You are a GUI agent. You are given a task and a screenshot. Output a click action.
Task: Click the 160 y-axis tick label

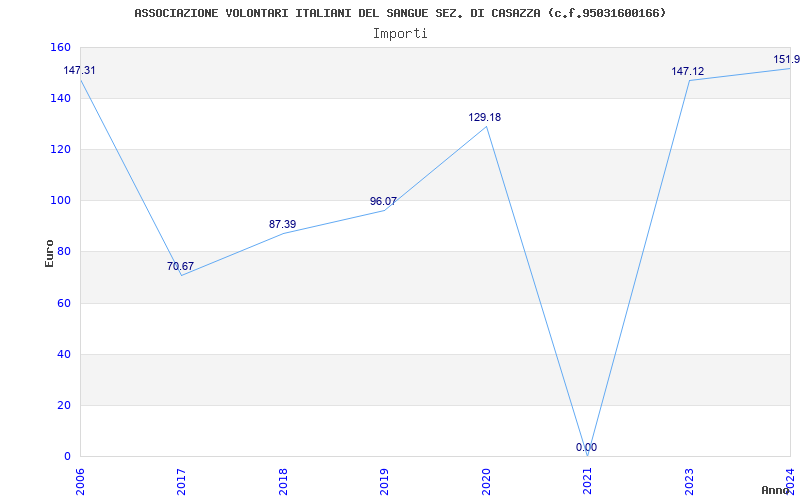tap(60, 47)
